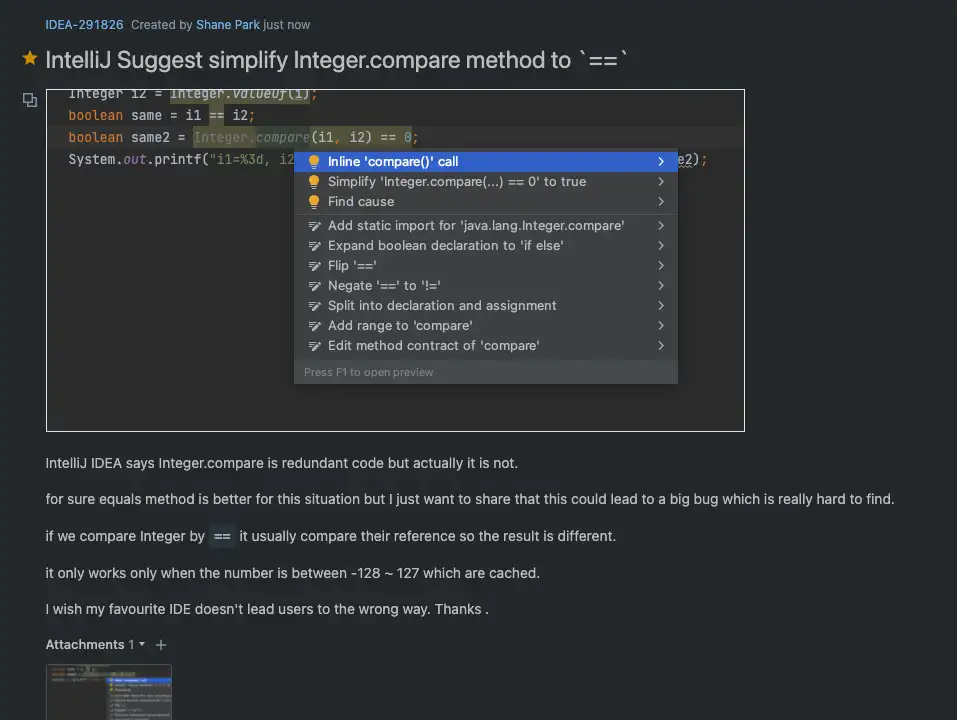Click lightbulb icon beside Simplify action
This screenshot has height=720, width=957.
pyautogui.click(x=314, y=182)
